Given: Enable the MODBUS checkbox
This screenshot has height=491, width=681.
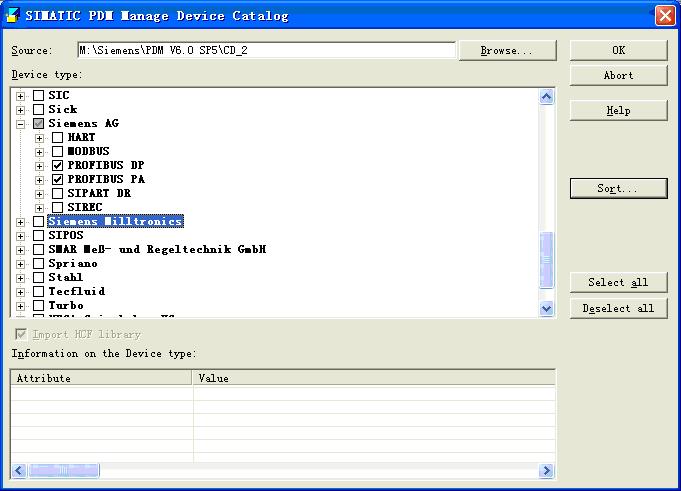Looking at the screenshot, I should click(x=57, y=151).
